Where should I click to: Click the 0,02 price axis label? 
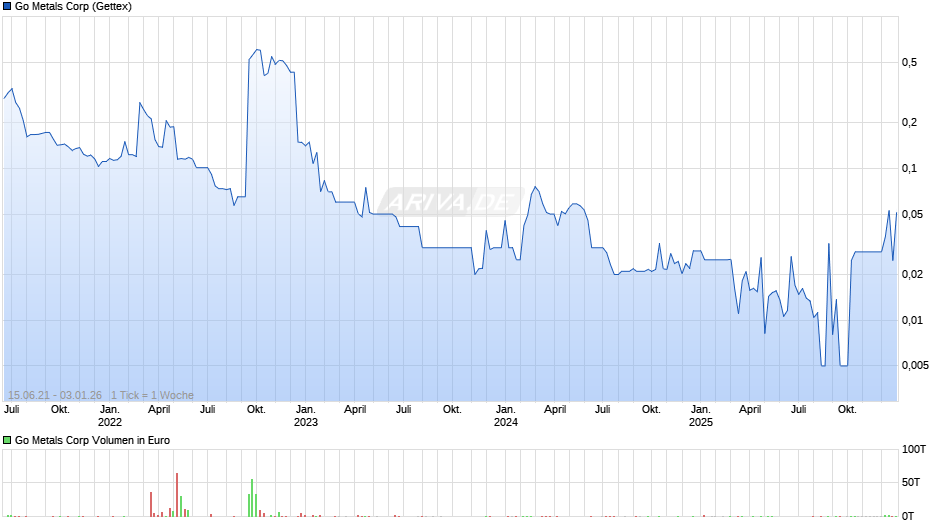click(912, 275)
